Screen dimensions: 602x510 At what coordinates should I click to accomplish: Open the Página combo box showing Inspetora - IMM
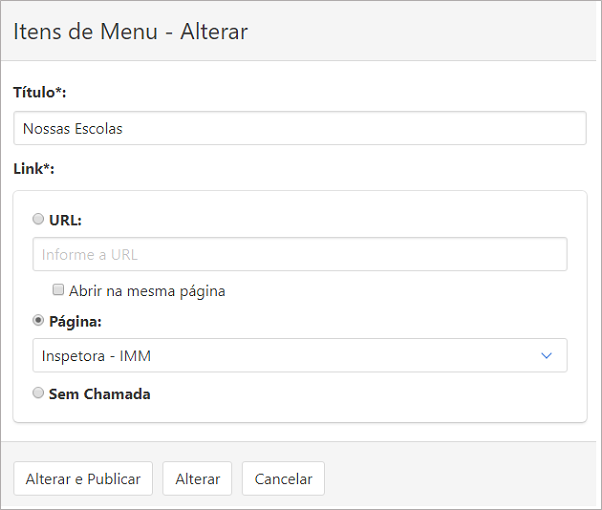[300, 355]
